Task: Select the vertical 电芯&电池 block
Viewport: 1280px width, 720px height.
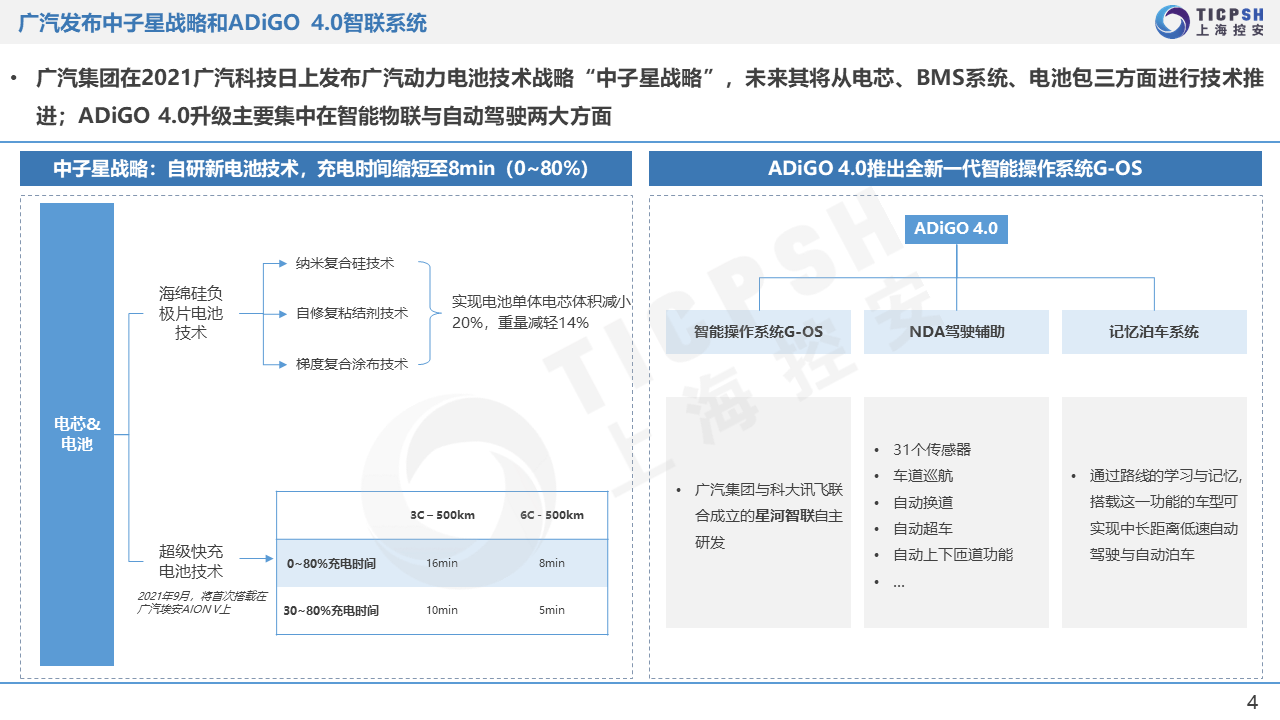Action: 77,434
